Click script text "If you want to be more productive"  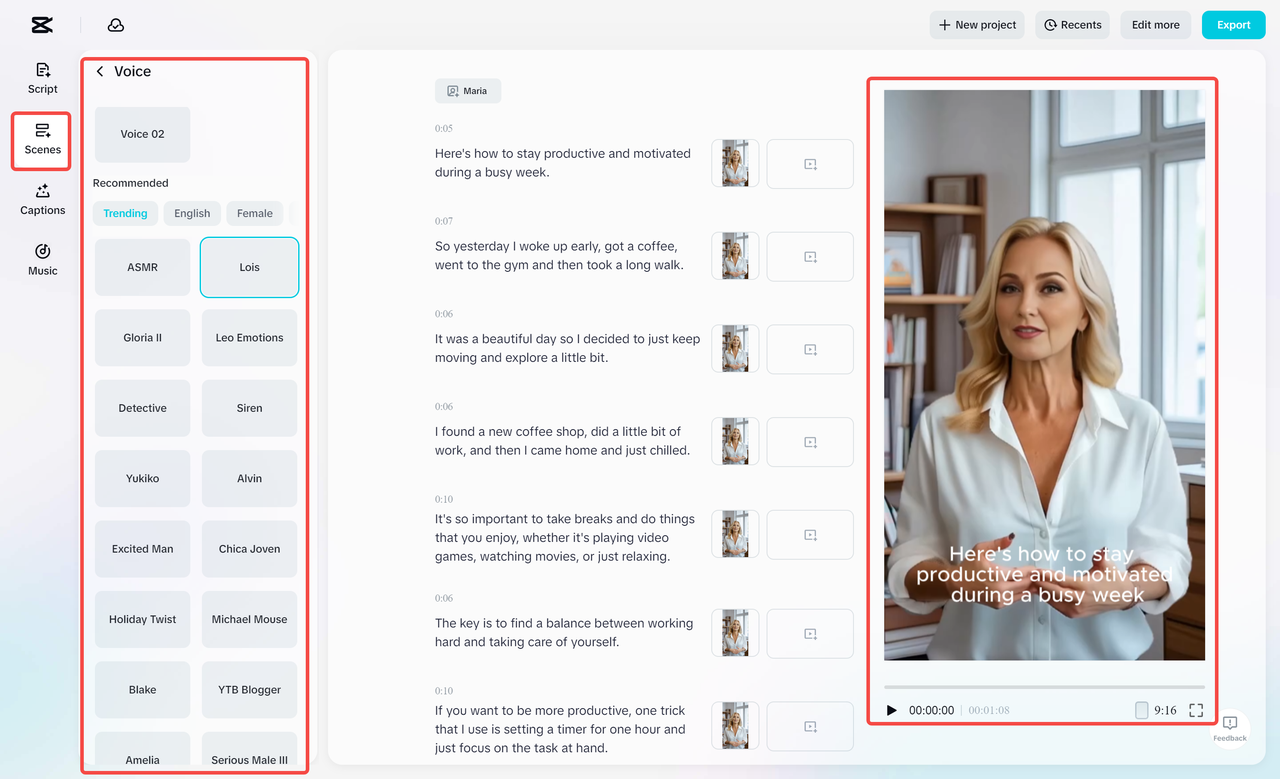[561, 729]
